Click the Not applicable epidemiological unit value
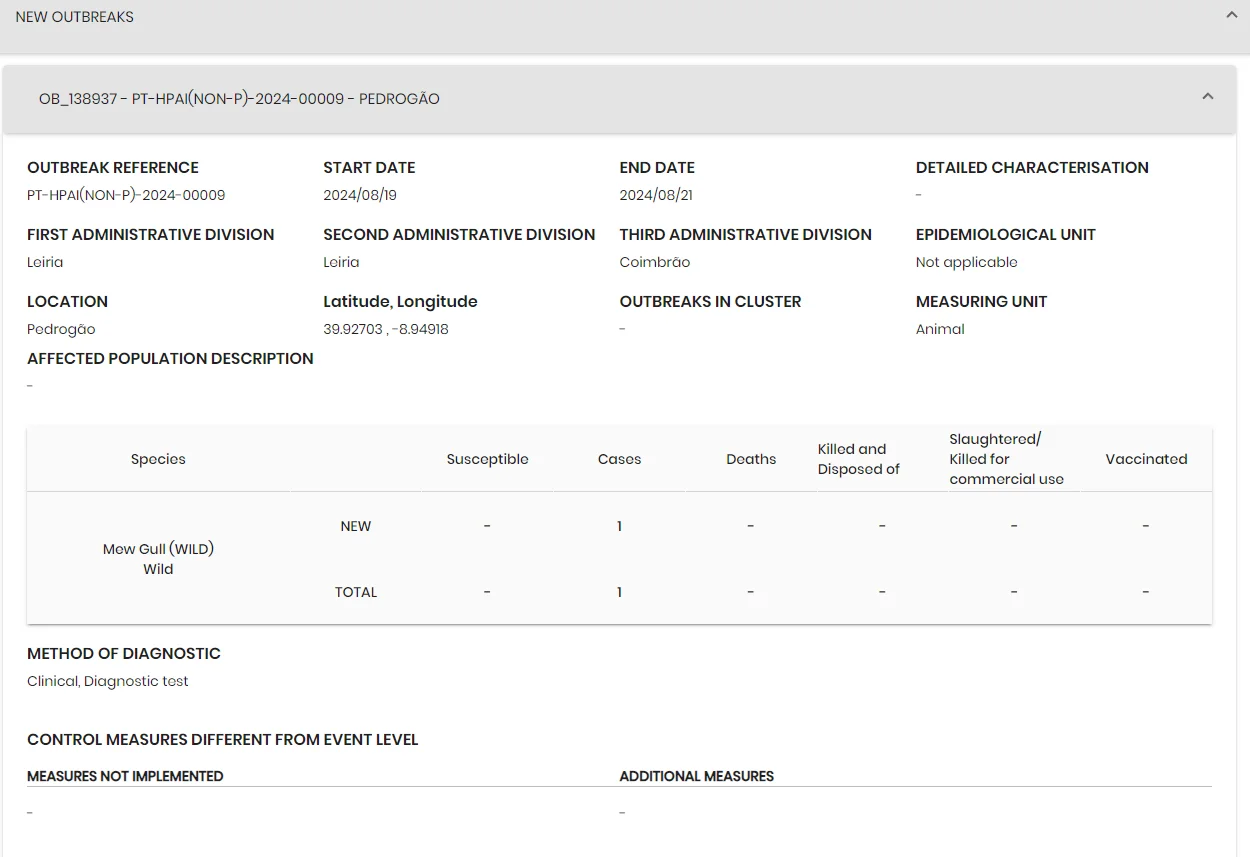Screen dimensions: 1250x857 [x=967, y=262]
